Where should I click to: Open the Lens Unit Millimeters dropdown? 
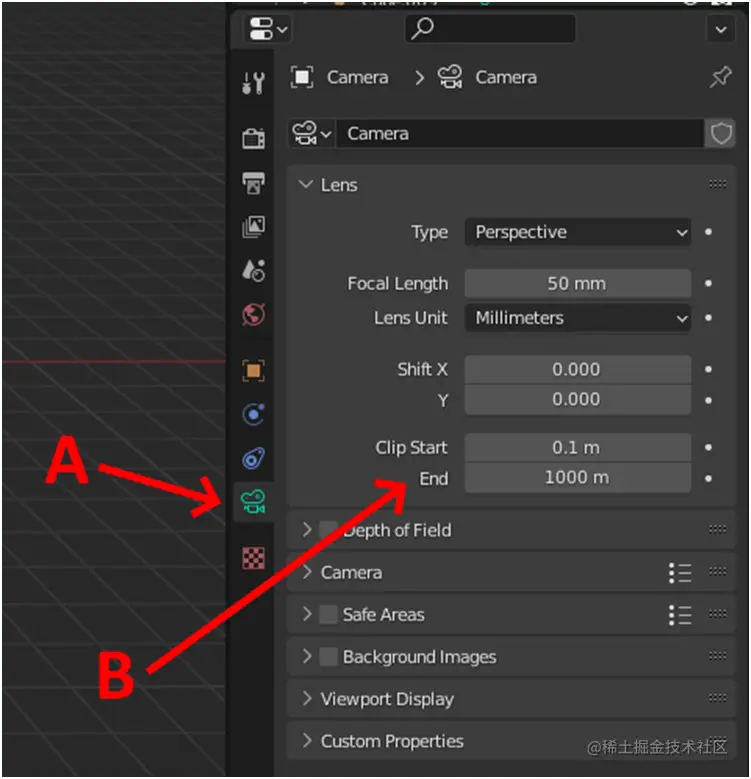coord(578,318)
